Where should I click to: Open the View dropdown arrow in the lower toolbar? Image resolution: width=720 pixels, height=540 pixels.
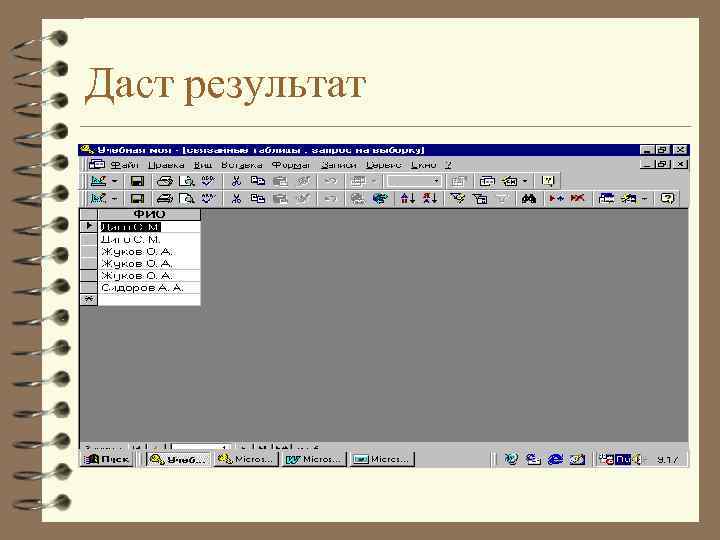(115, 198)
